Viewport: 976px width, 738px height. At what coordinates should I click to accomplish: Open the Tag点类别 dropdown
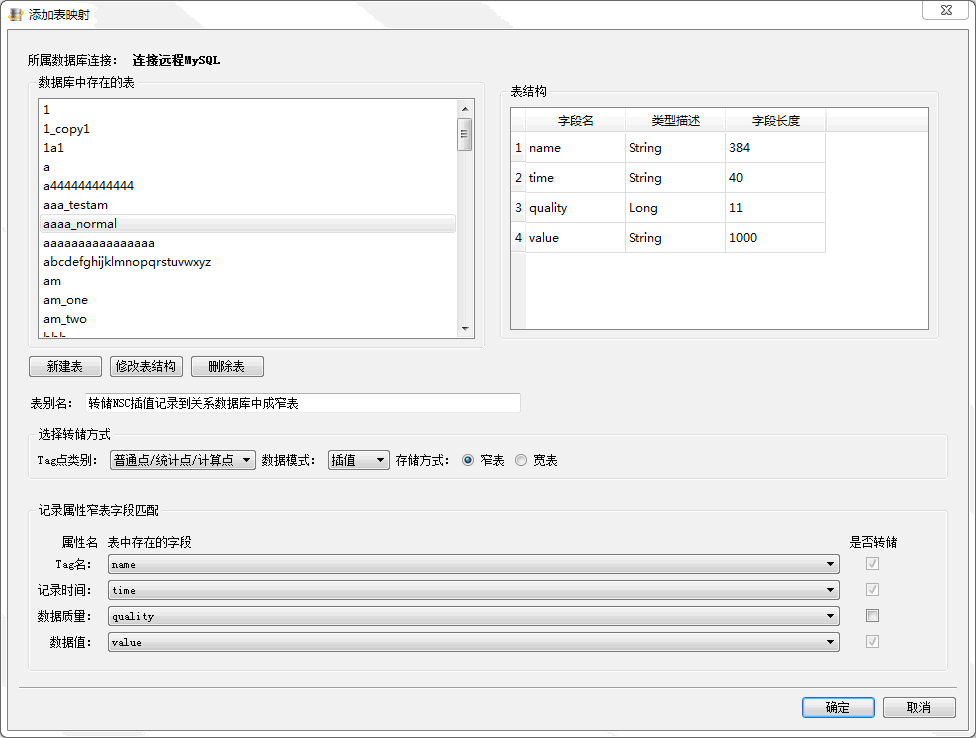(182, 460)
